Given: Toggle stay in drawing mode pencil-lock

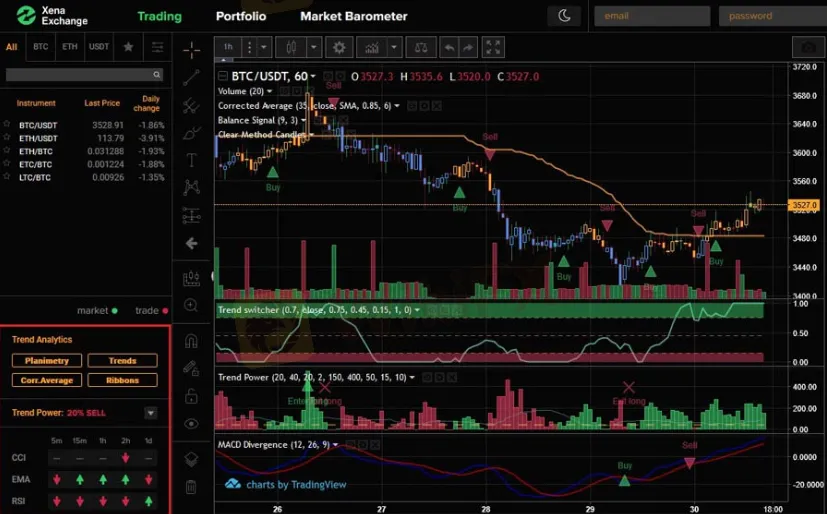Looking at the screenshot, I should coord(191,368).
